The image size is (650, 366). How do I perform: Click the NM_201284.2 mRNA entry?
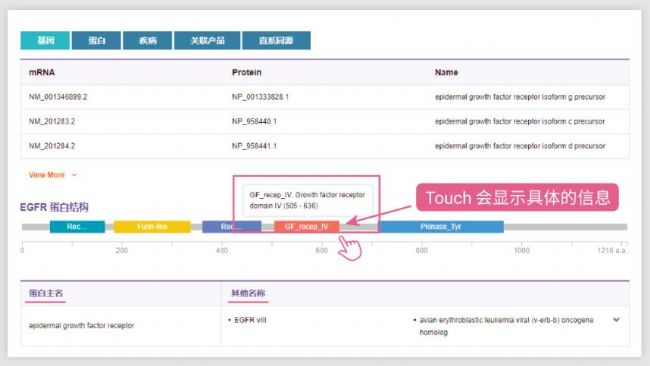click(x=52, y=146)
